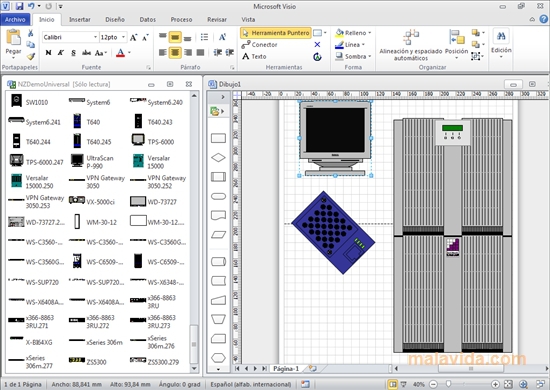Click the hexagon shape in quick shapes strip

click(218, 357)
